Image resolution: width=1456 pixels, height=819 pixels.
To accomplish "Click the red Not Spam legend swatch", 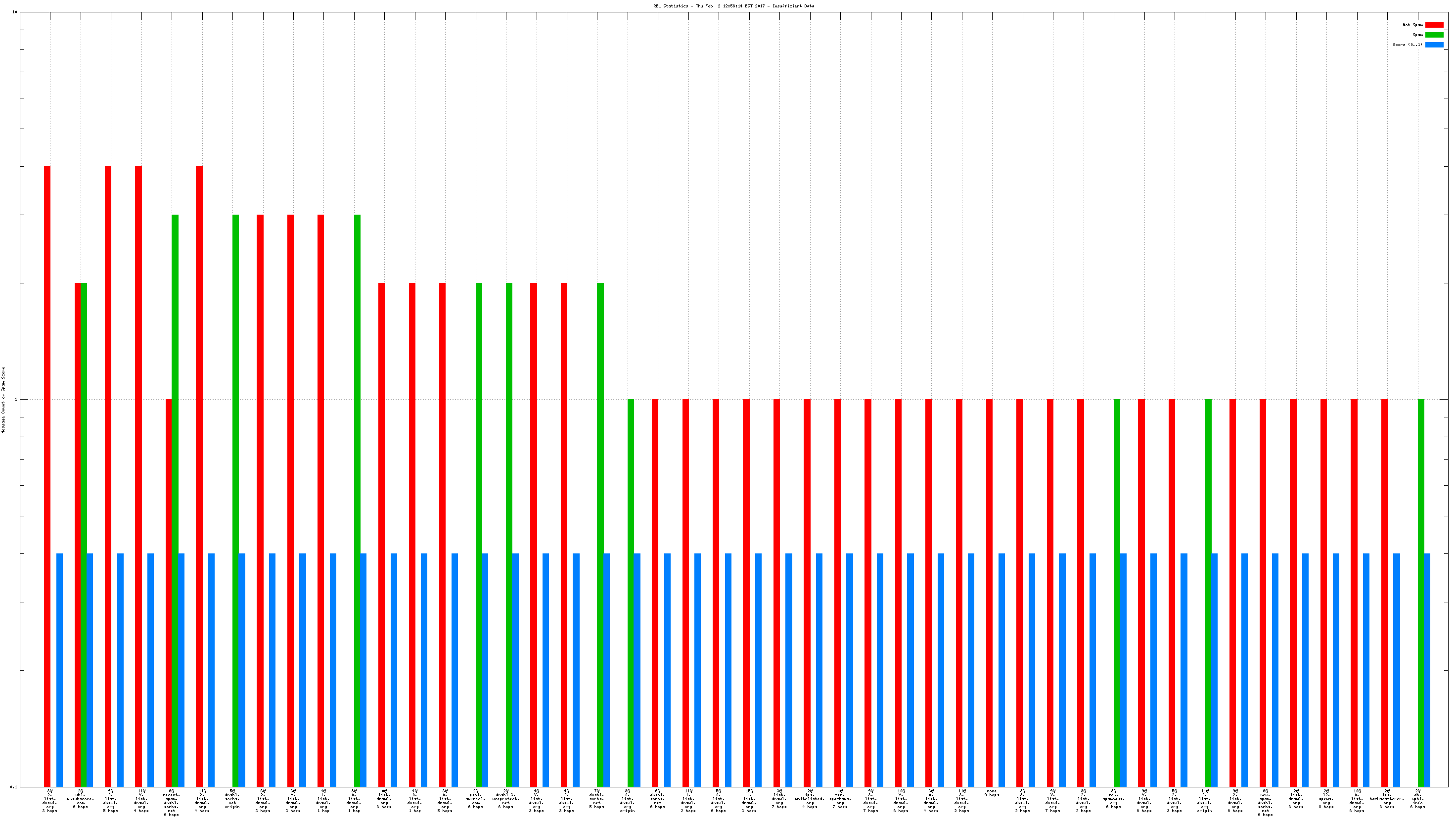I will pos(1434,25).
